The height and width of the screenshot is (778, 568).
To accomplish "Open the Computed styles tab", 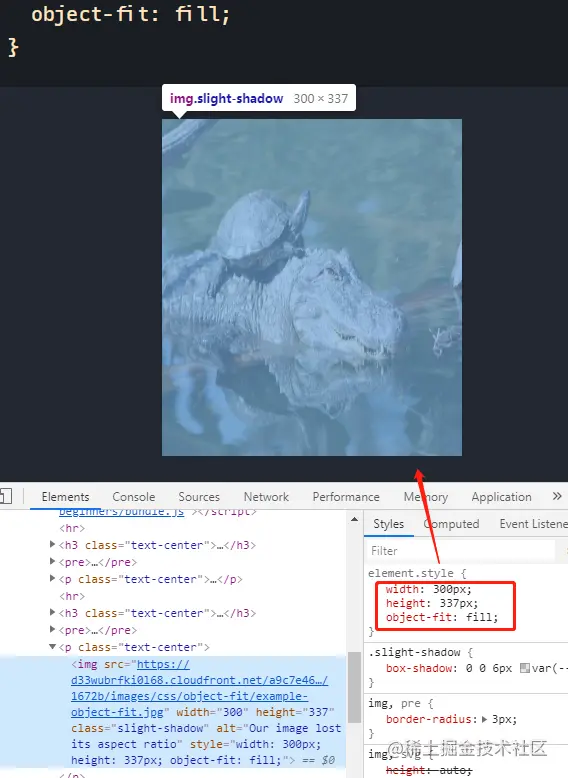I will [x=451, y=524].
